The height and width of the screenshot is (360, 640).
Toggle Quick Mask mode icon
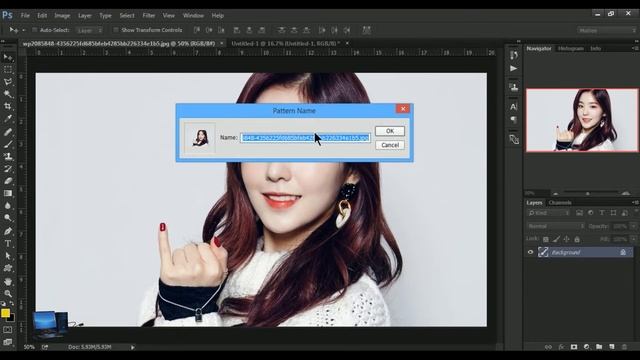point(8,329)
